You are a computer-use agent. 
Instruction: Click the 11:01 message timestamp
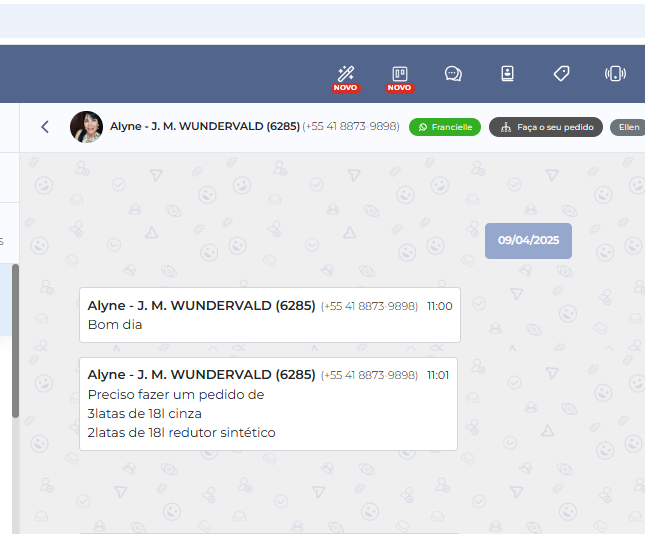[438, 375]
